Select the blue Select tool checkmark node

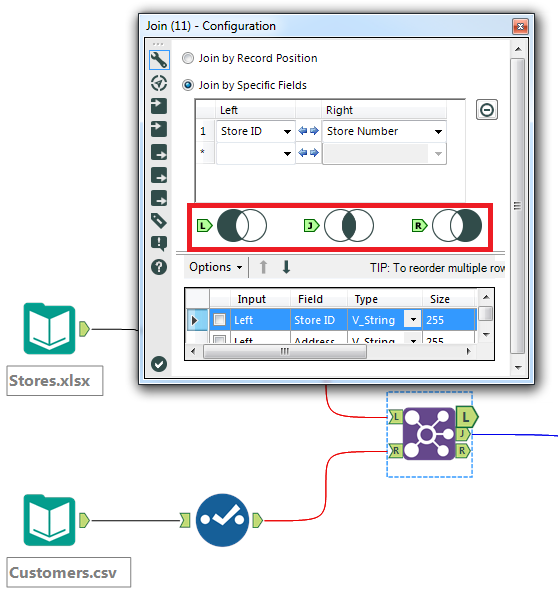tap(222, 520)
